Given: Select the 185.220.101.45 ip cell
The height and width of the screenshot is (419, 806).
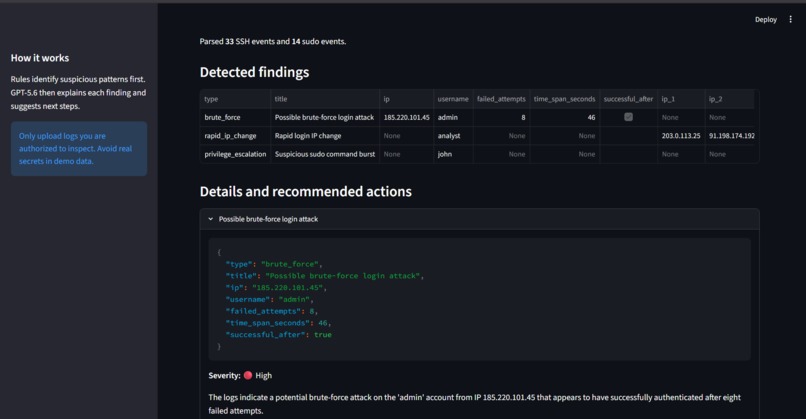Looking at the screenshot, I should pyautogui.click(x=406, y=117).
